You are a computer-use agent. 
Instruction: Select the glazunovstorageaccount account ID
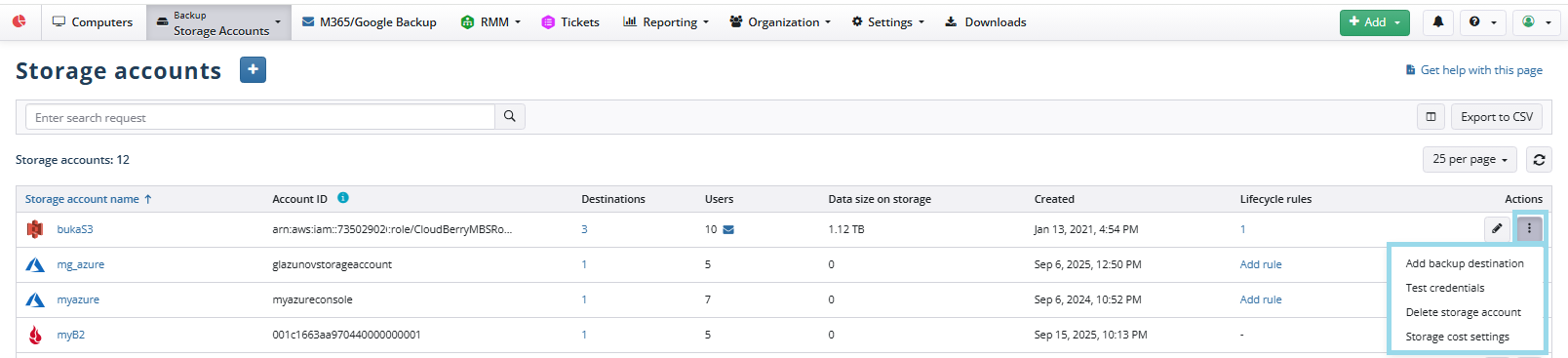point(332,264)
